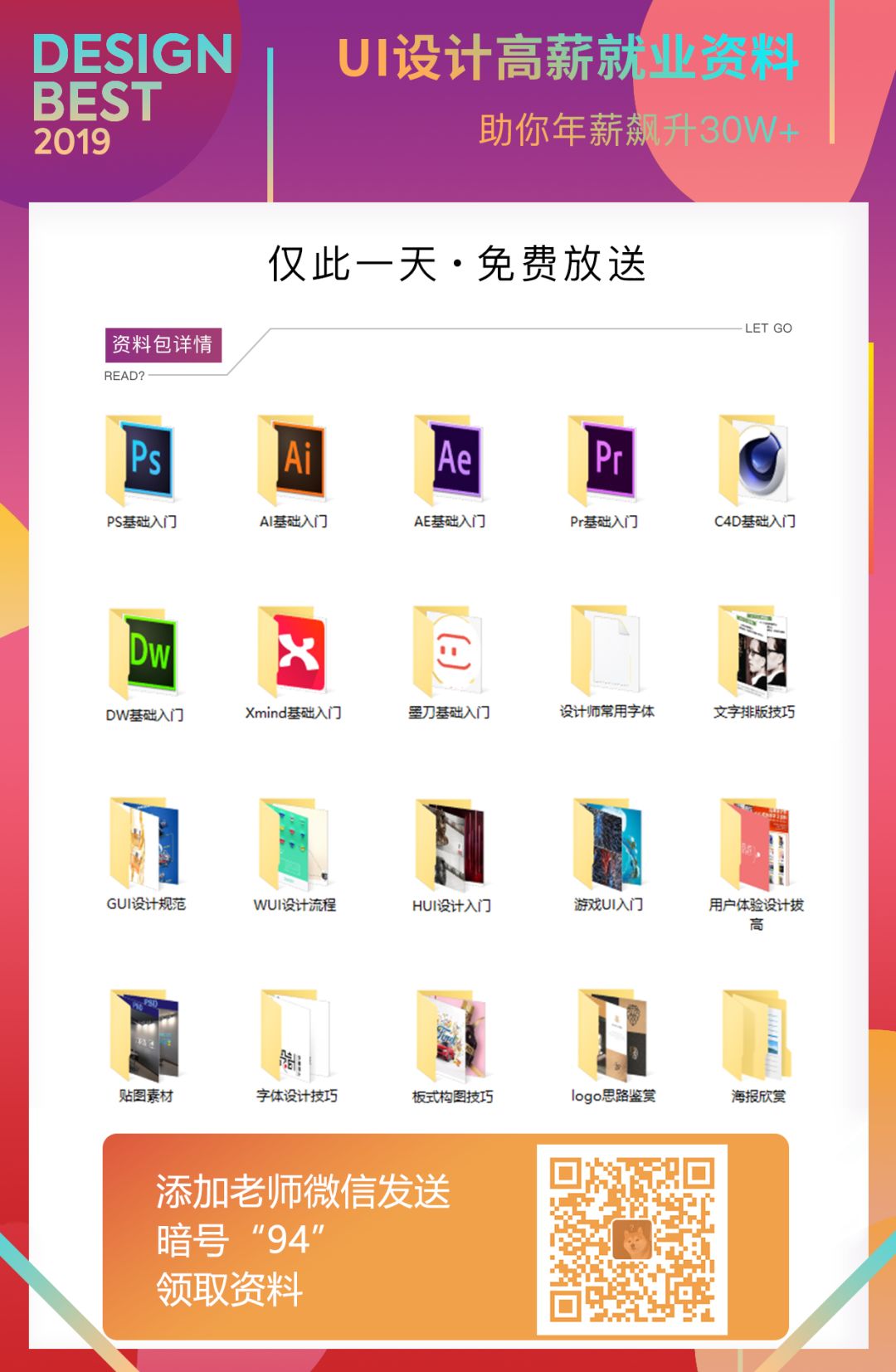
Task: Click the QR code image
Action: [x=632, y=1239]
